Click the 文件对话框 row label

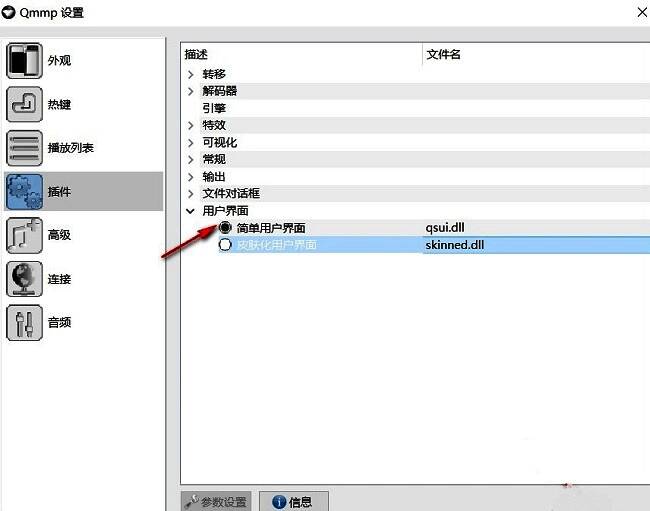(231, 194)
